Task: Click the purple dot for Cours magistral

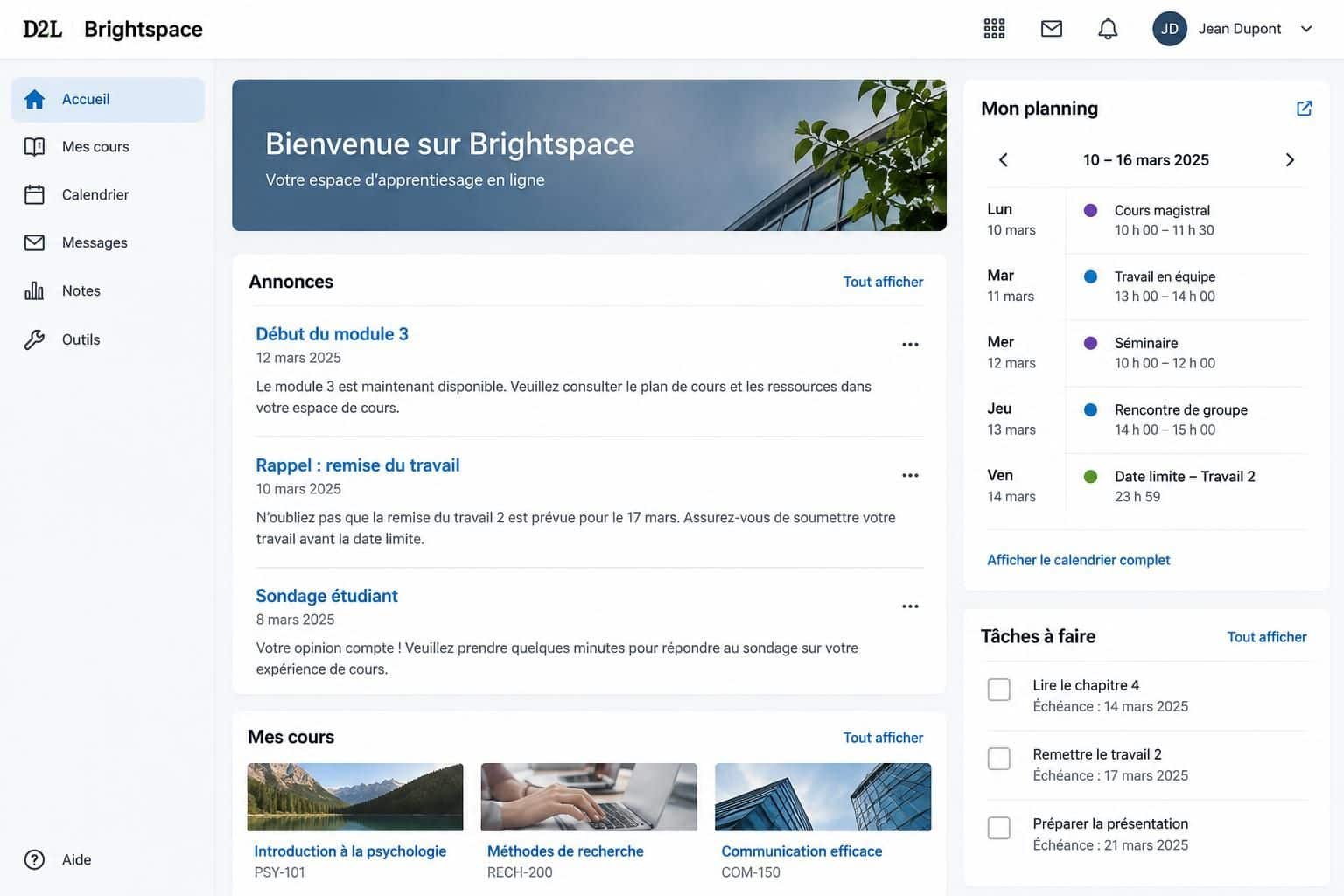Action: click(x=1090, y=210)
